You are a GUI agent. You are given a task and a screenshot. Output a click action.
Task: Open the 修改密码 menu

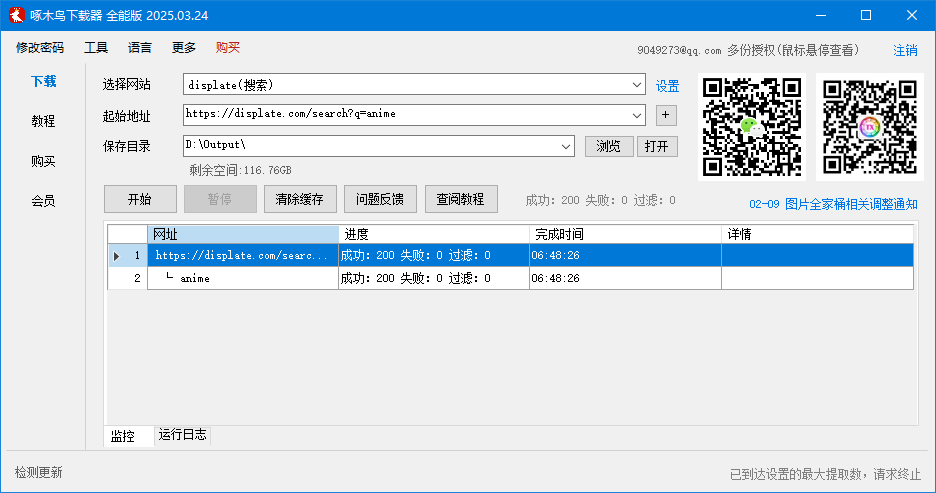[x=39, y=48]
